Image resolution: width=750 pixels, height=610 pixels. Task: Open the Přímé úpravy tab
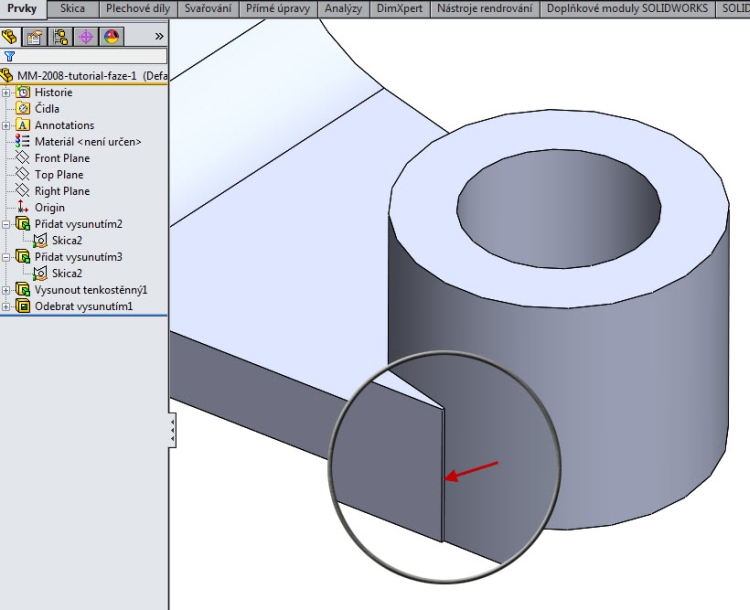coord(278,9)
